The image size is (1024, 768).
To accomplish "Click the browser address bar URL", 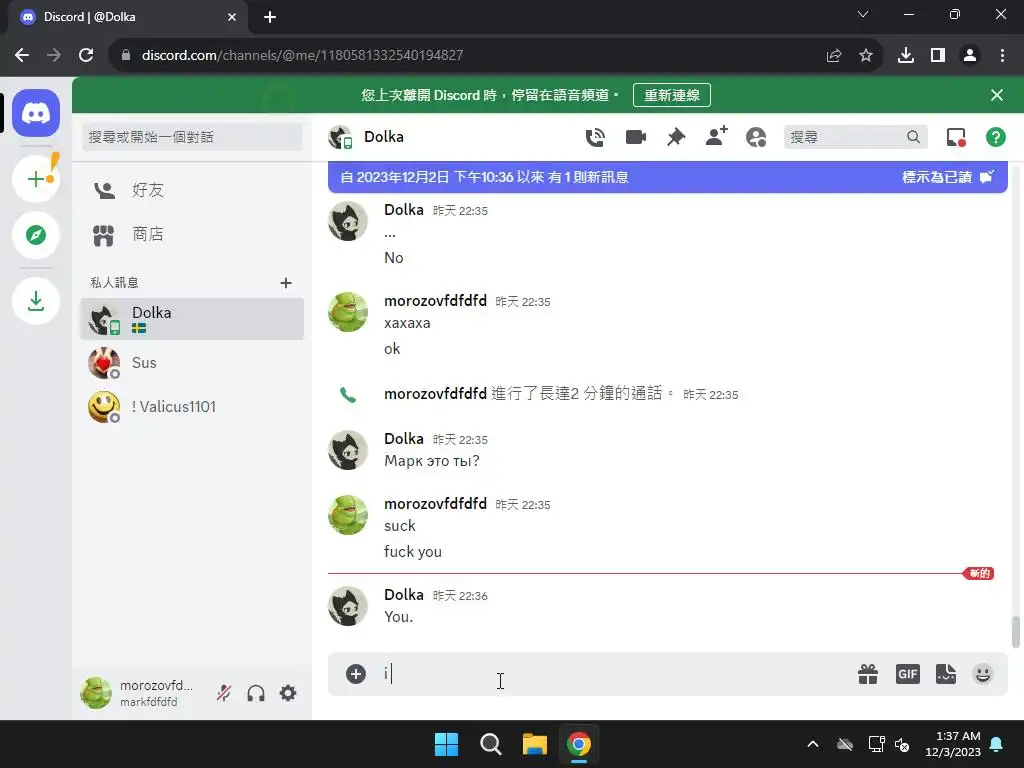I will [x=302, y=56].
